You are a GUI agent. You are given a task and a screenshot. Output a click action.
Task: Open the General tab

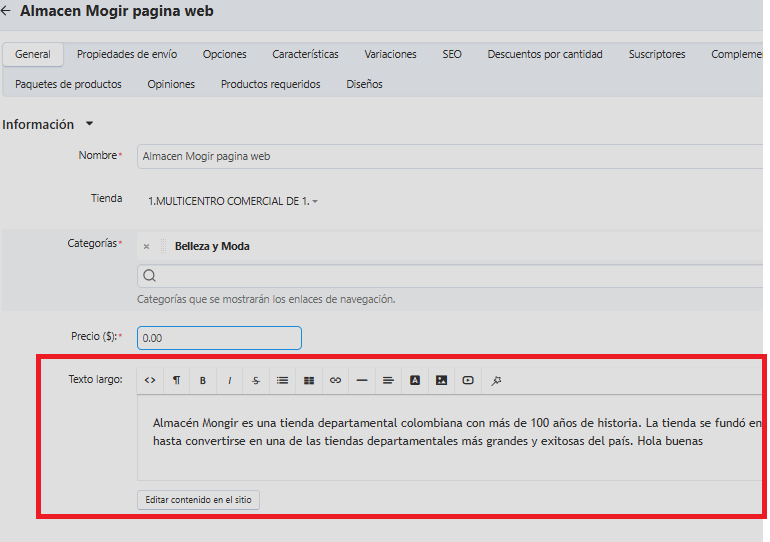point(33,54)
